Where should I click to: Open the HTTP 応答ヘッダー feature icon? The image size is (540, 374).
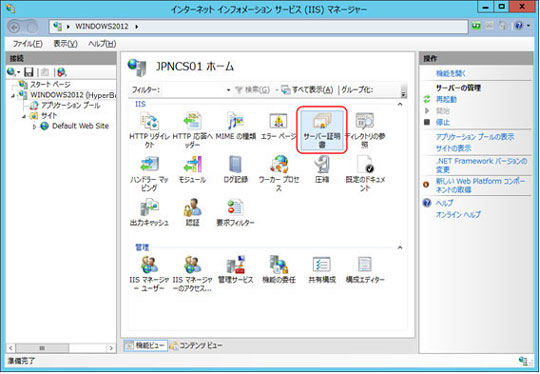click(x=192, y=131)
